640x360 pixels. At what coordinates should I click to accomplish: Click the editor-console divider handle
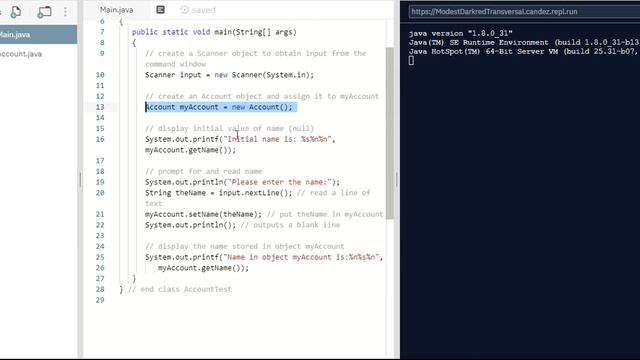coord(396,180)
